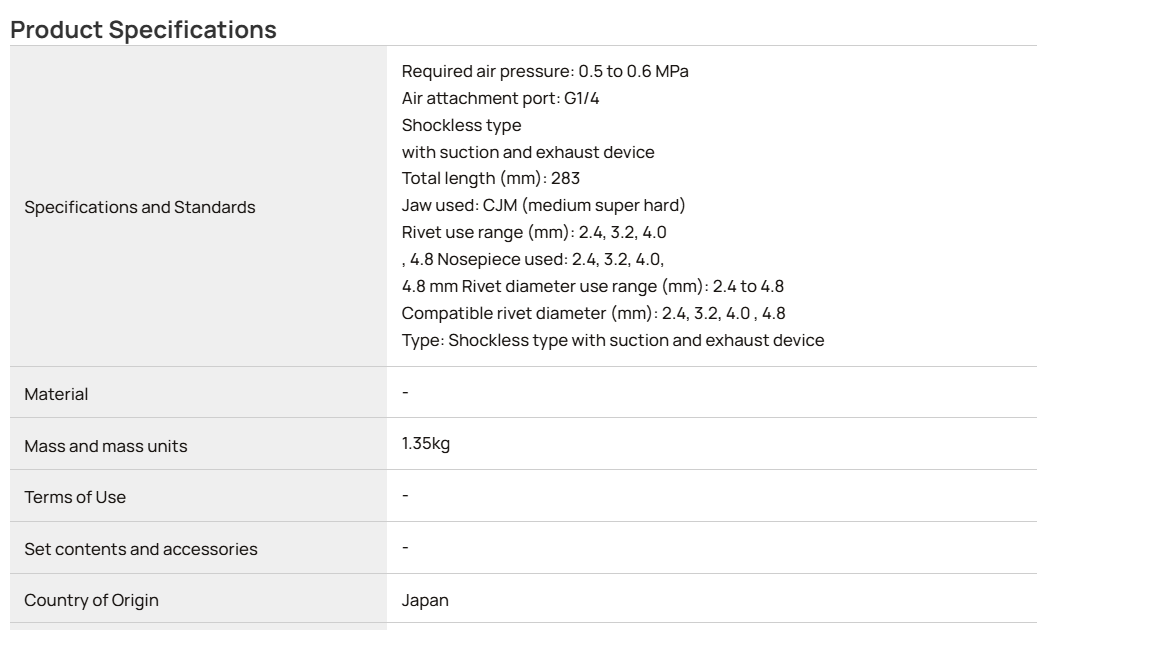
Task: Click Set contents and accessories label
Action: coord(141,549)
